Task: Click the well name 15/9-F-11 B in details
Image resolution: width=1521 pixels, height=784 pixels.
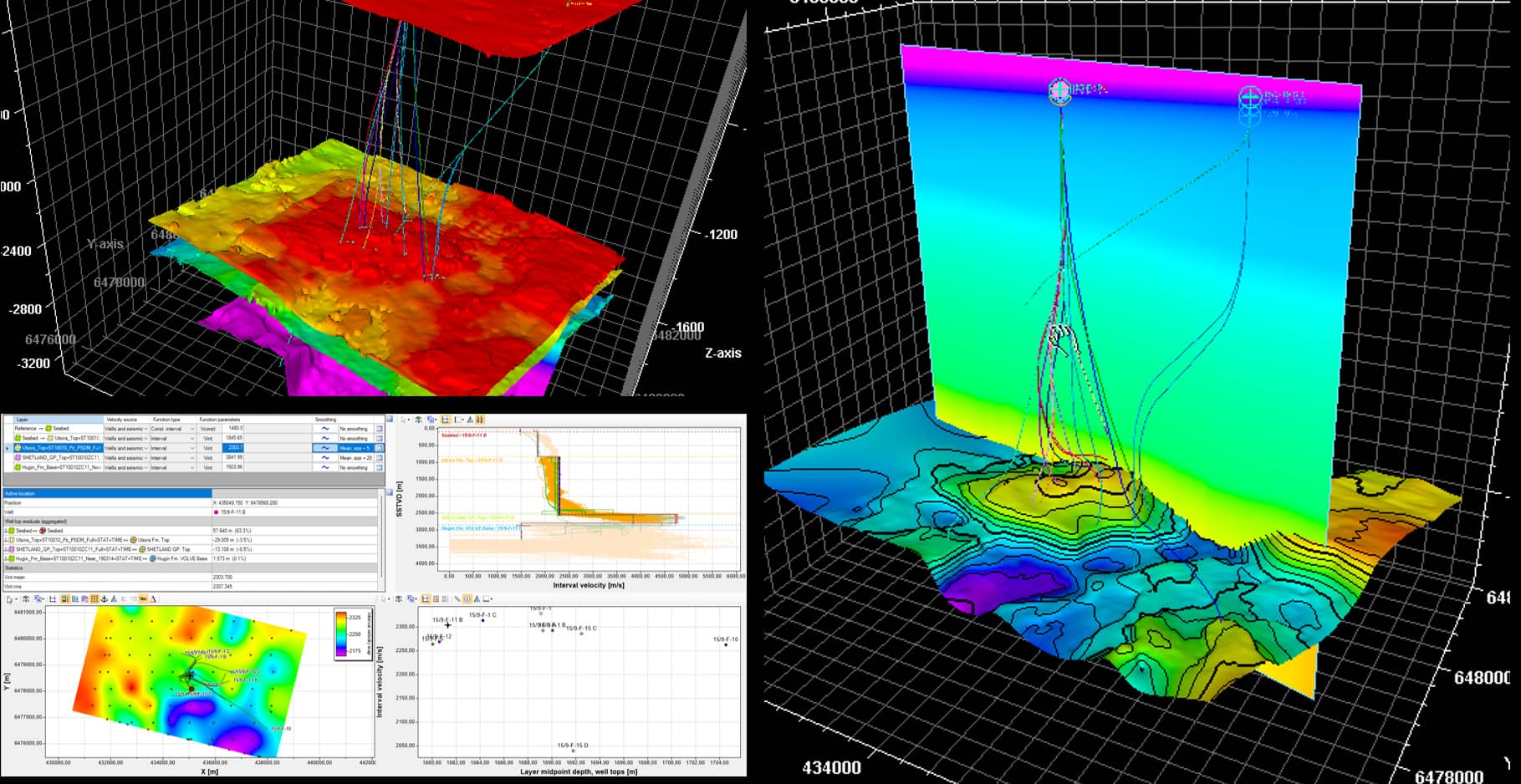Action: click(232, 512)
